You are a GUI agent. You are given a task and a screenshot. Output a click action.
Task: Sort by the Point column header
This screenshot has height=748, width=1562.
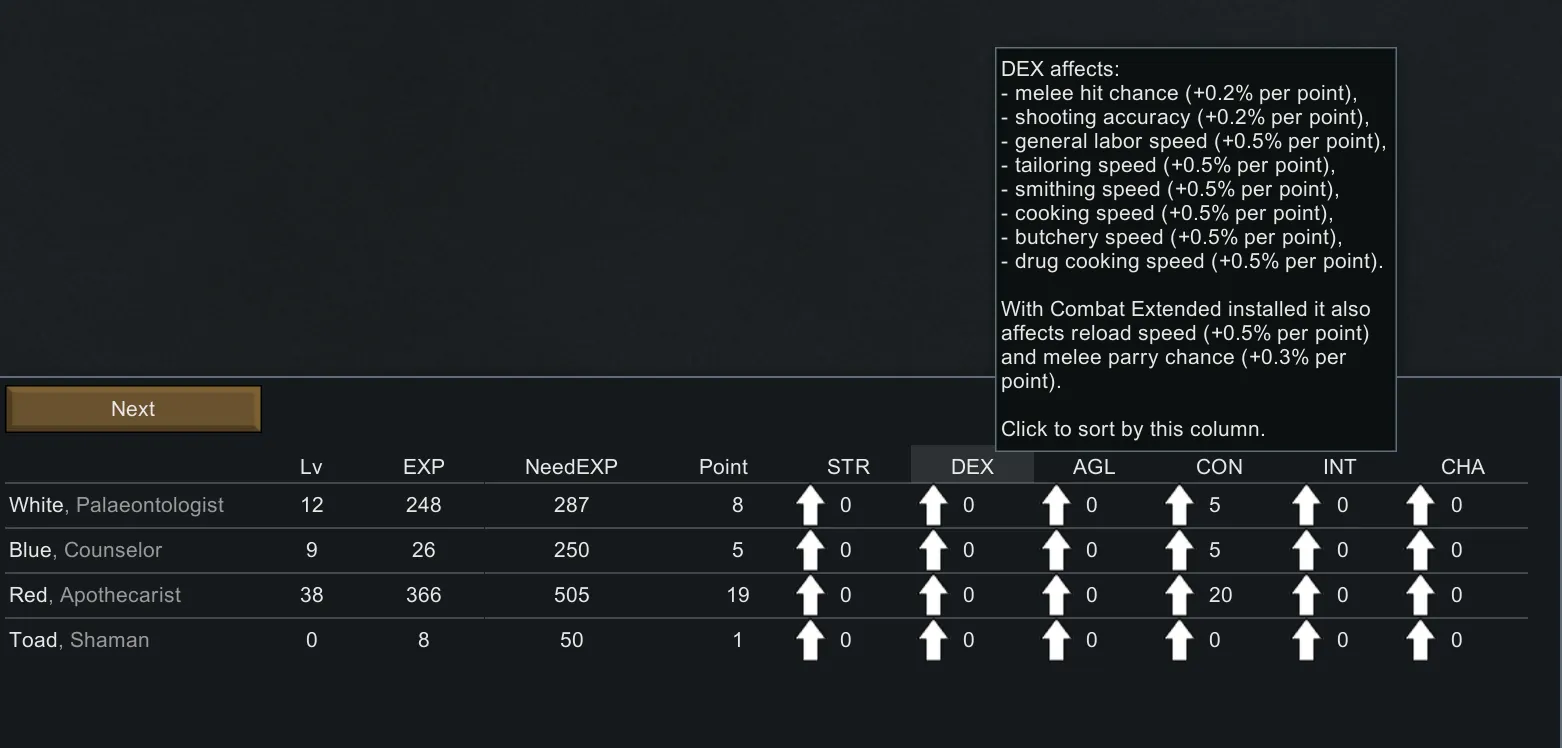[723, 467]
